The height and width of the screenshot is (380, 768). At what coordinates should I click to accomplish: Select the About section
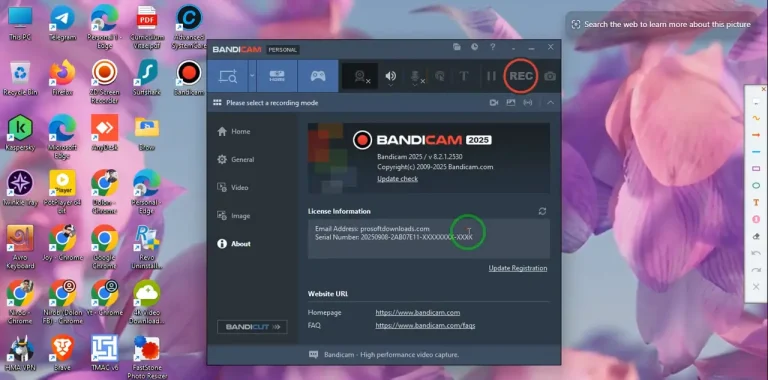click(234, 243)
